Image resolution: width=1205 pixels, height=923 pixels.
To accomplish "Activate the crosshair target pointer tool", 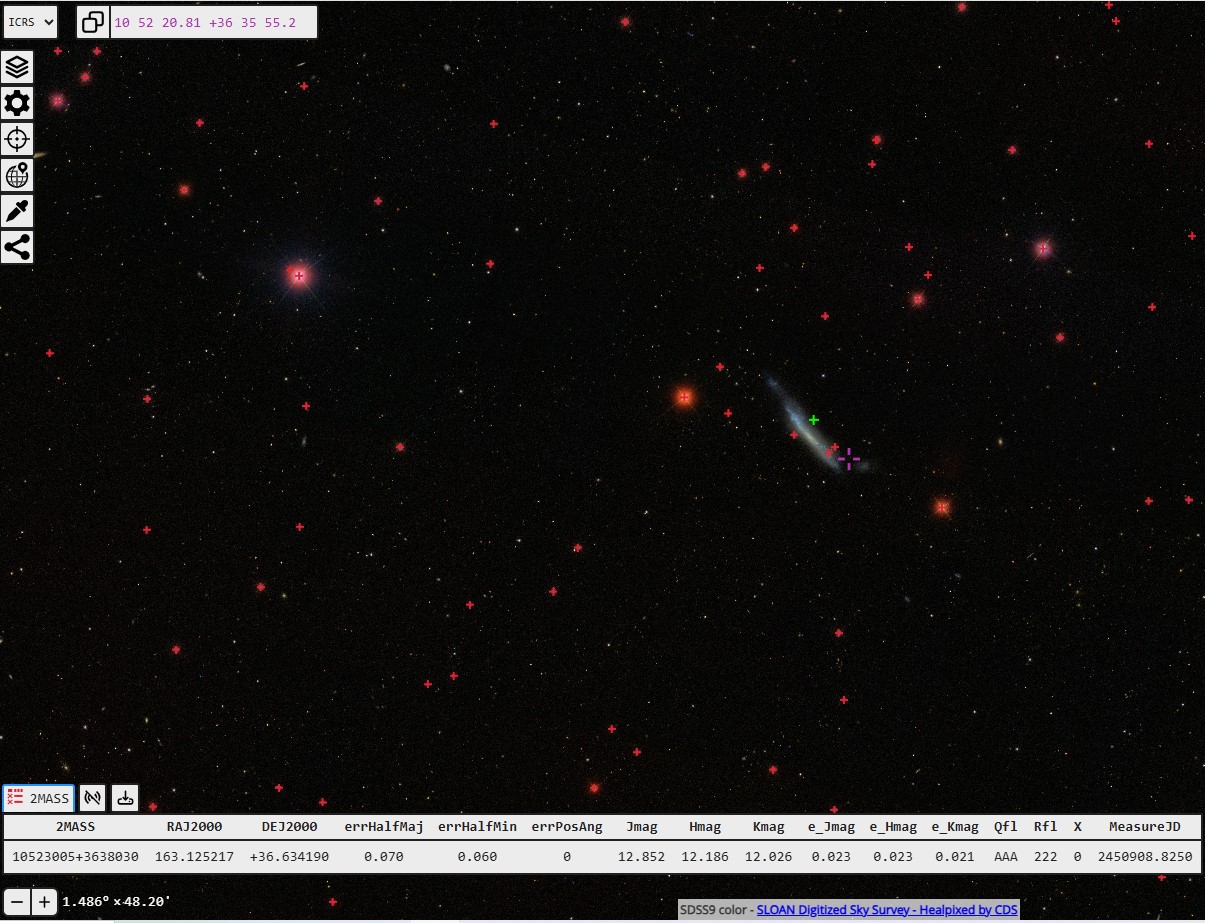I will coord(17,139).
